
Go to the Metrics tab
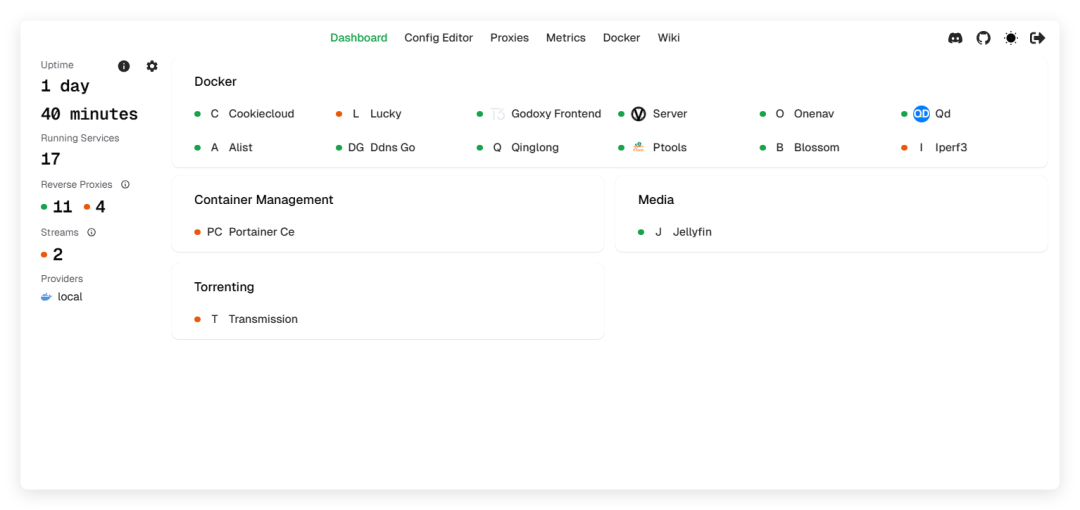pos(565,38)
